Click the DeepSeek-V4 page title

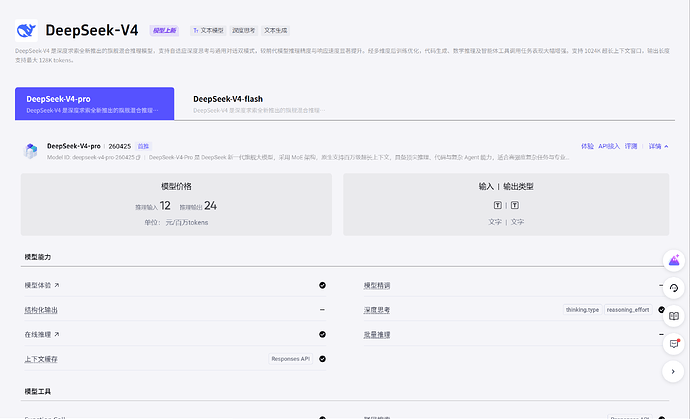92,30
